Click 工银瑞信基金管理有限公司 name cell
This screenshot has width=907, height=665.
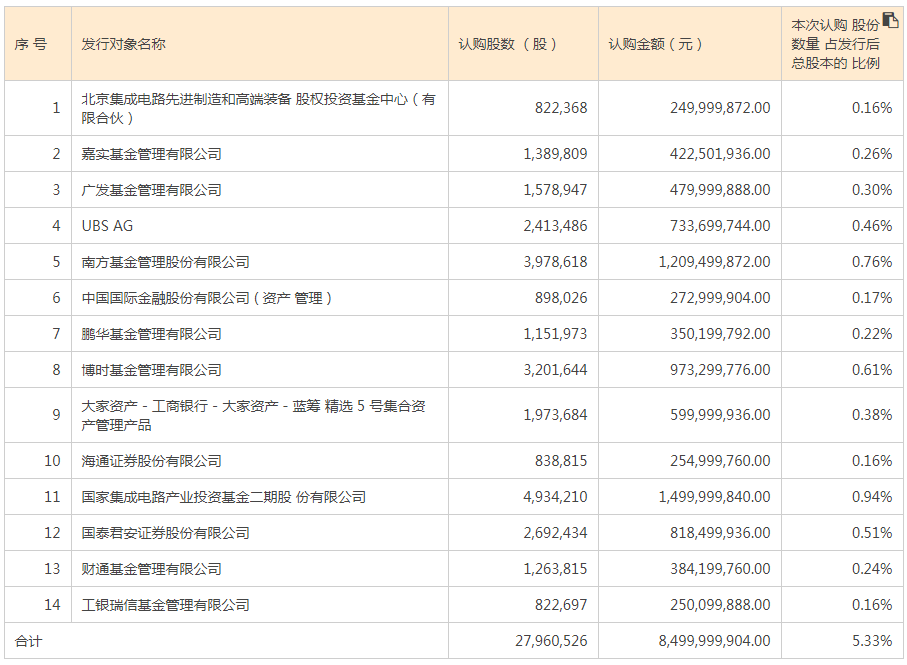[x=260, y=605]
